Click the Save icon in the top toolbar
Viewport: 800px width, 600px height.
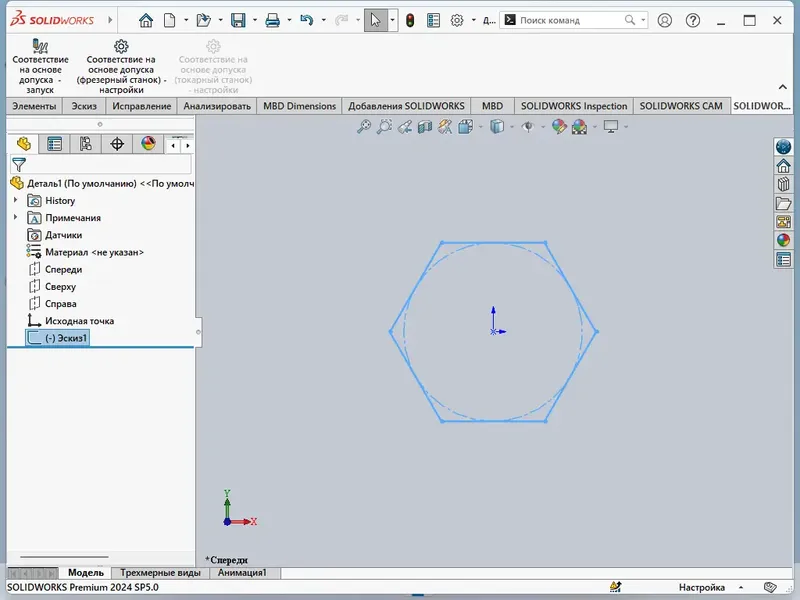(x=238, y=20)
